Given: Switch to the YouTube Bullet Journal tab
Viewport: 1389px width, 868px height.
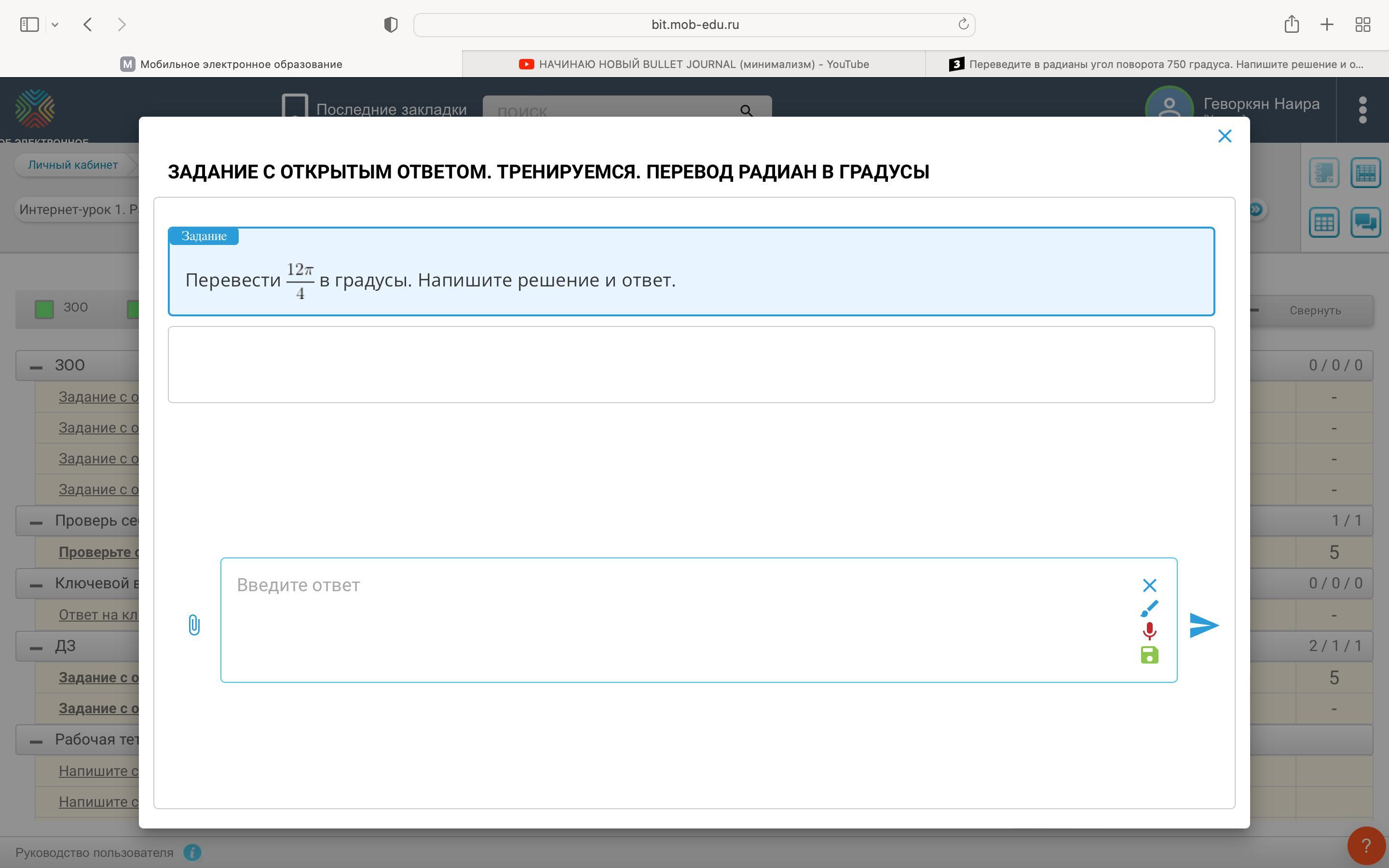Looking at the screenshot, I should [694, 64].
